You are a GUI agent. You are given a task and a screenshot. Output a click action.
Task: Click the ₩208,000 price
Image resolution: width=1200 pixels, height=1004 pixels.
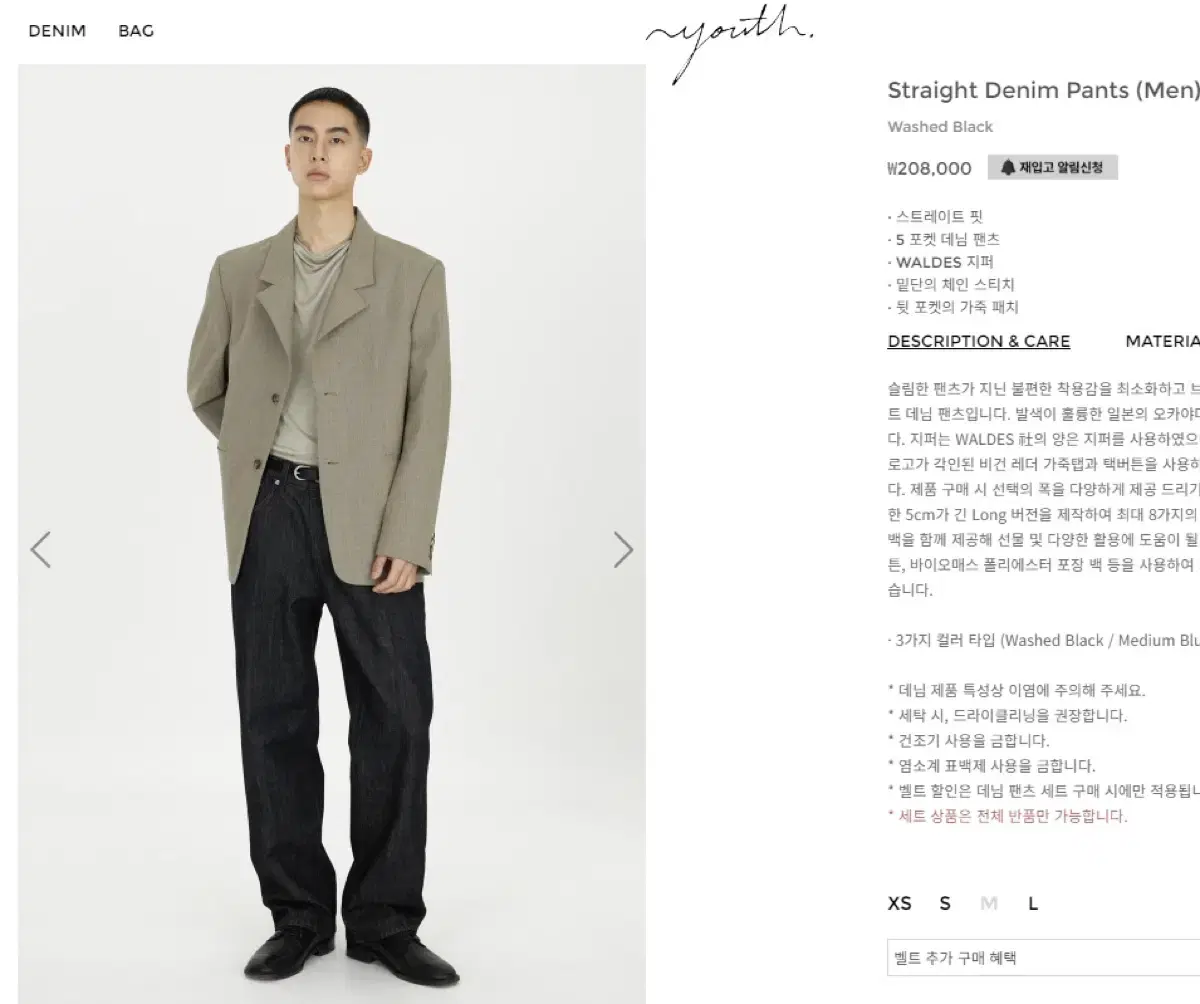coord(929,168)
